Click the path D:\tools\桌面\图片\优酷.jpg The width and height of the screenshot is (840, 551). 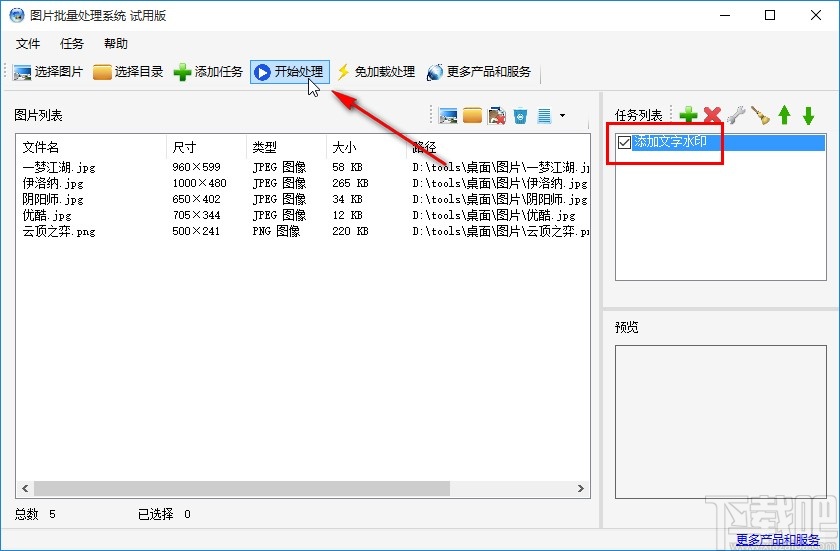(493, 215)
